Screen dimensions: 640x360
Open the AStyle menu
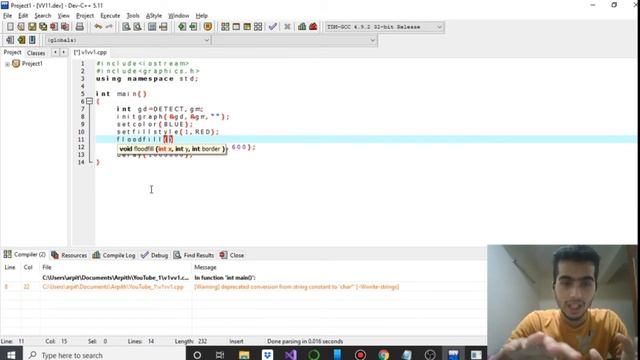(154, 16)
